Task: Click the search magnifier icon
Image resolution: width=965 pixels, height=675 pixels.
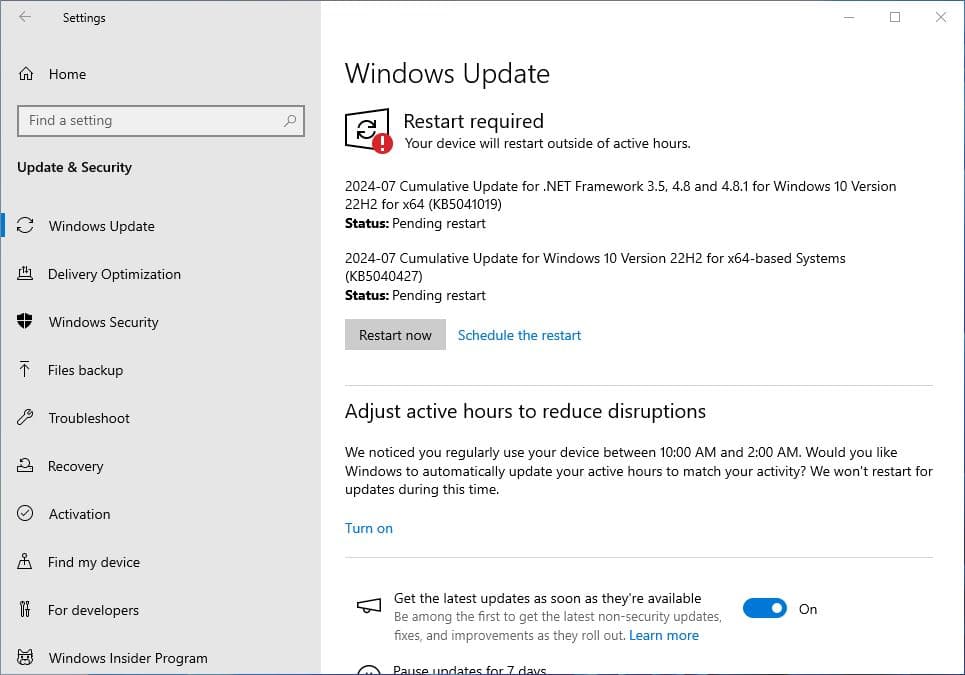Action: (290, 121)
